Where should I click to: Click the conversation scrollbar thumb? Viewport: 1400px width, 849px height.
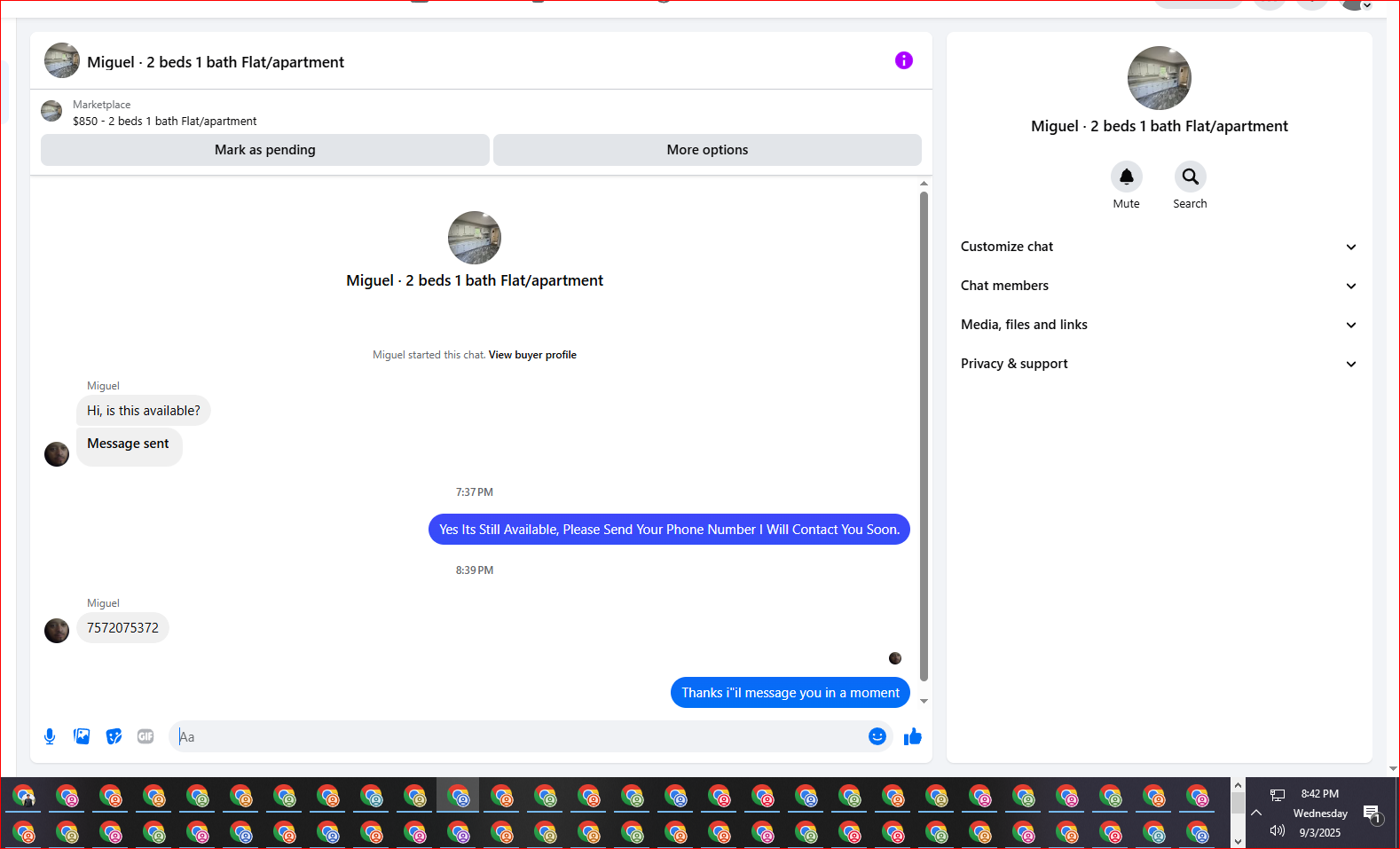click(924, 436)
